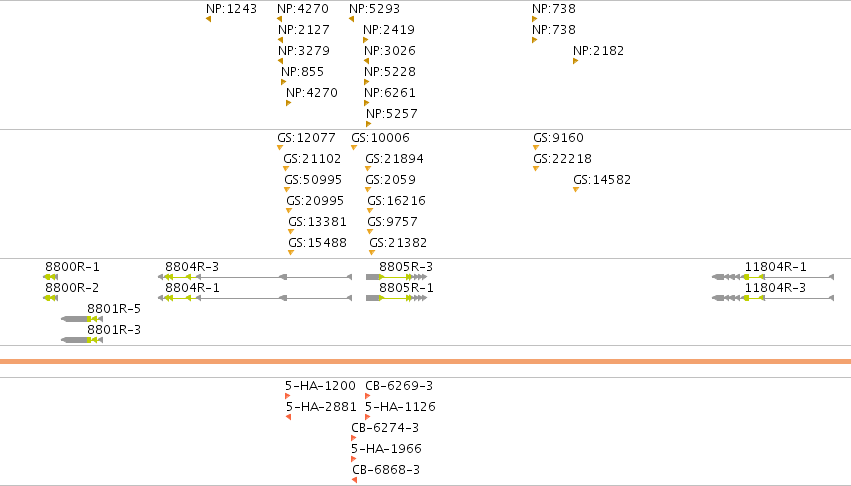Select the NP:855 insertion marker

[283, 82]
